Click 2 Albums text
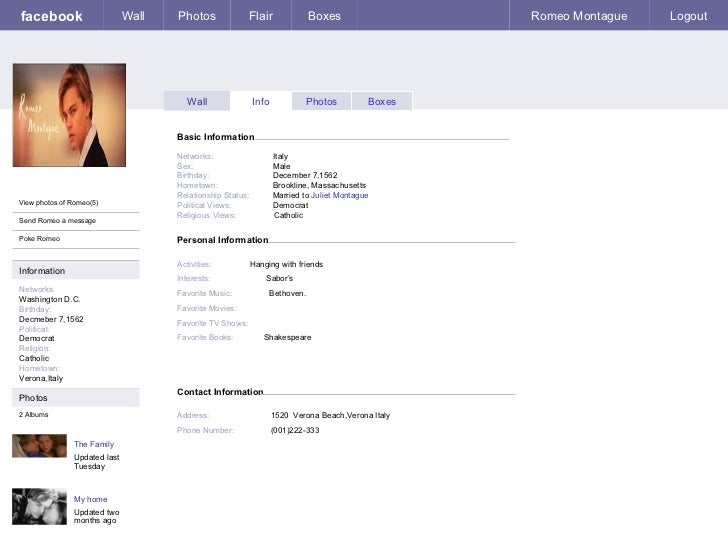 pos(33,414)
